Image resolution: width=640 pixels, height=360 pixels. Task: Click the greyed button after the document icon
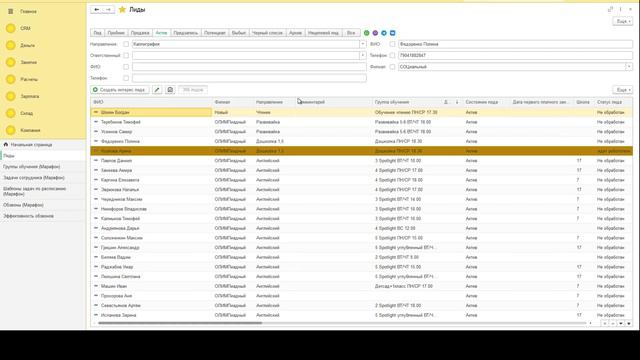pyautogui.click(x=193, y=89)
